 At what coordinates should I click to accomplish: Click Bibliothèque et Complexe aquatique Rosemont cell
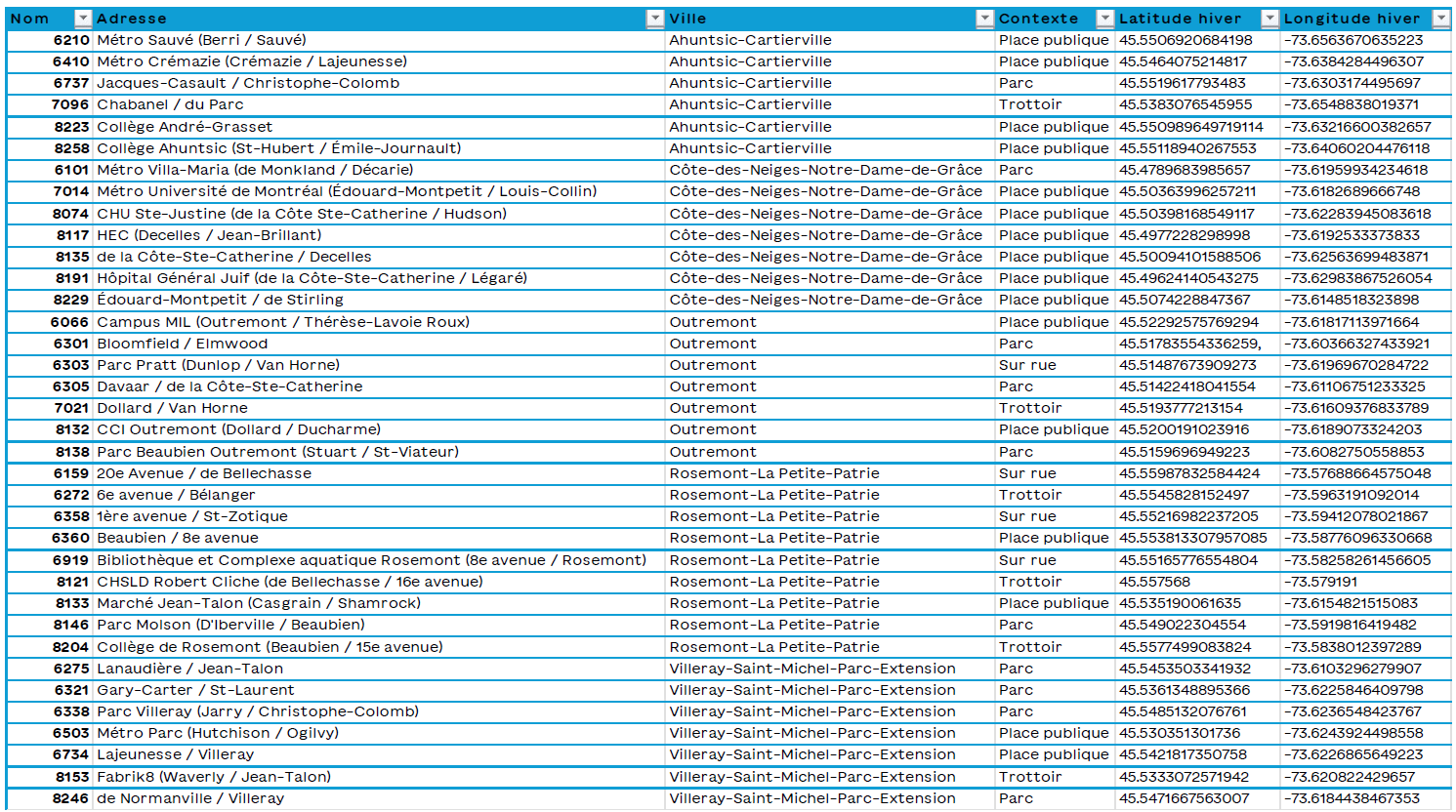point(379,560)
